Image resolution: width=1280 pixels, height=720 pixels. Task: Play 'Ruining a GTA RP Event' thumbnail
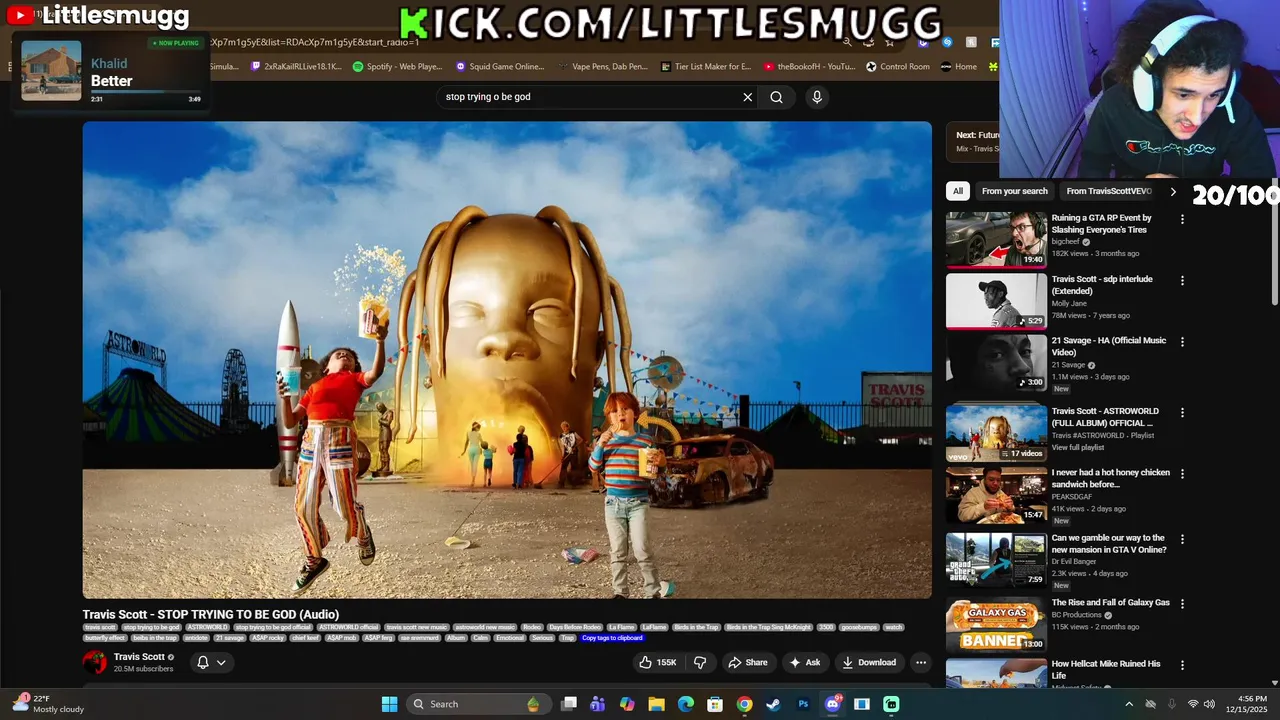[996, 239]
